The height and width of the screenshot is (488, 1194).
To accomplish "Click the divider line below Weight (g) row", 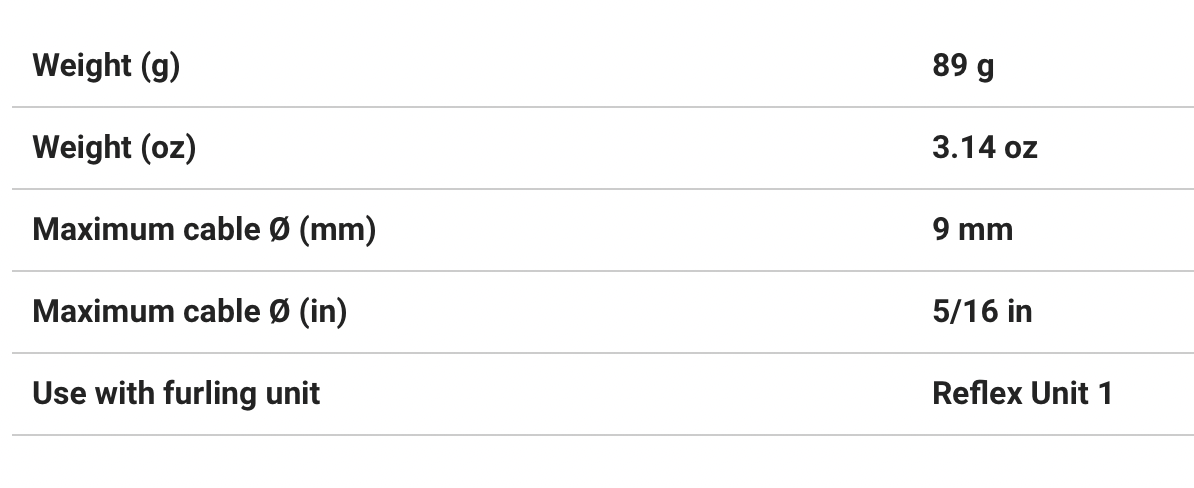I will pos(602,107).
